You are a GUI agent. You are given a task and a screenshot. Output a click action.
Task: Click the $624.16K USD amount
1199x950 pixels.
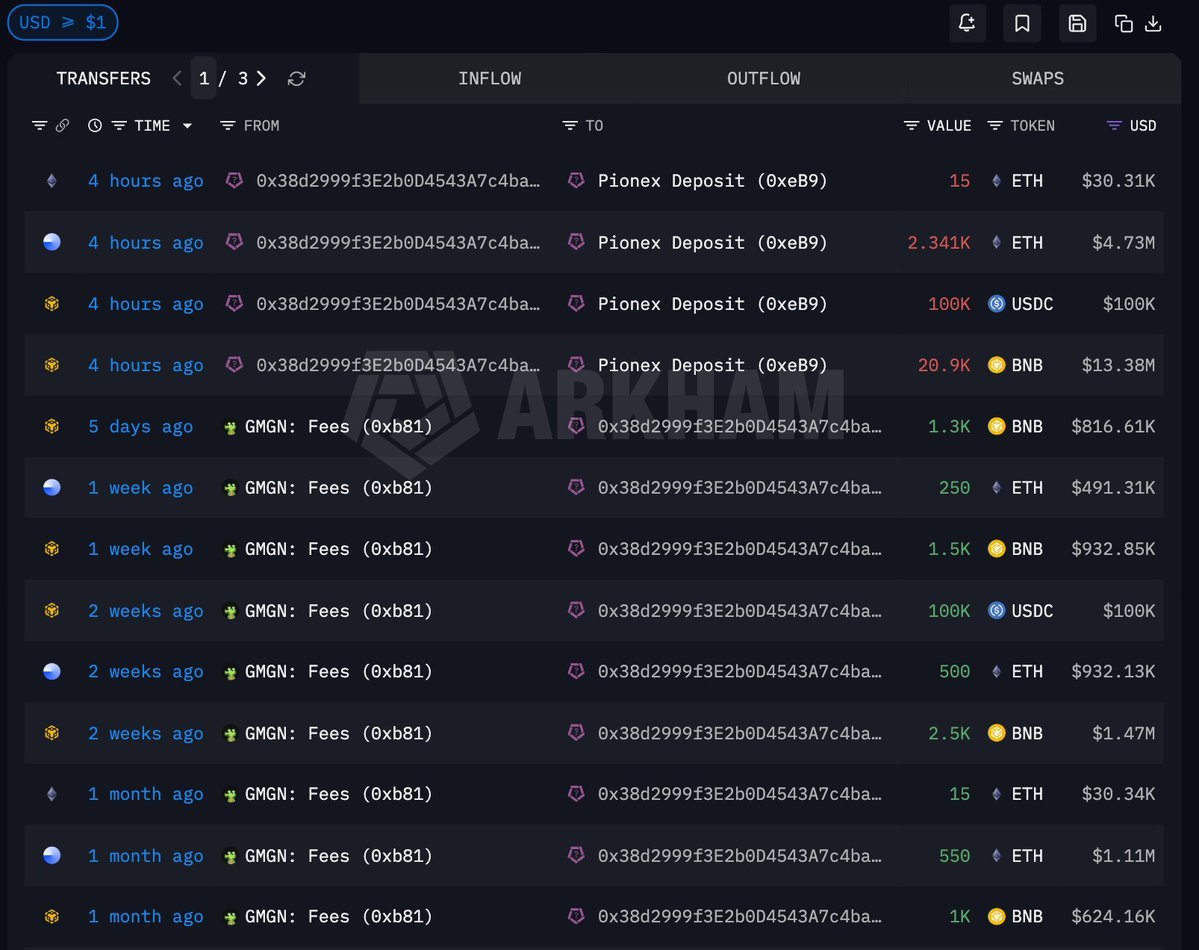pos(1113,916)
